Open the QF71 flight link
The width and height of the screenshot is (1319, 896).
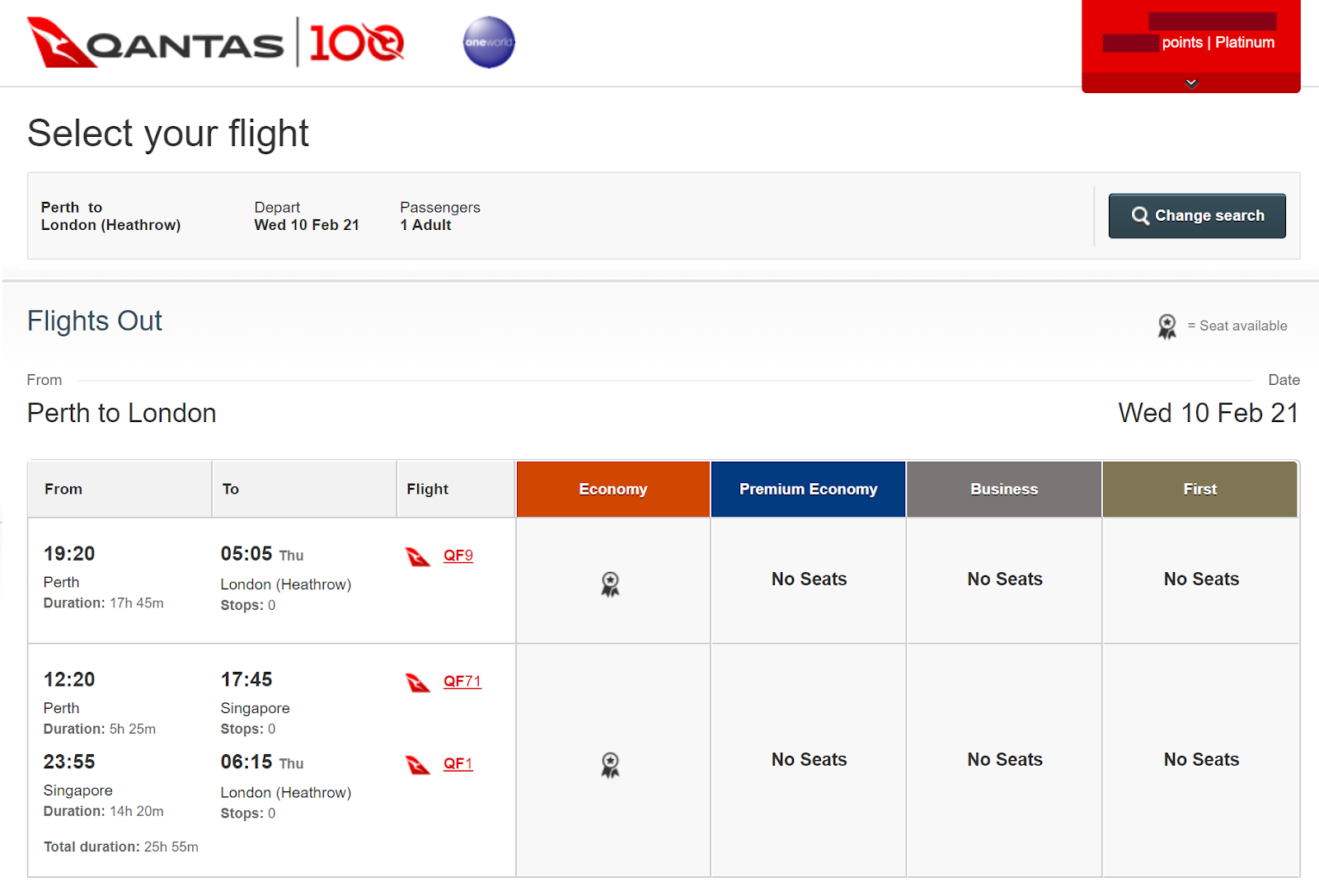pyautogui.click(x=462, y=682)
